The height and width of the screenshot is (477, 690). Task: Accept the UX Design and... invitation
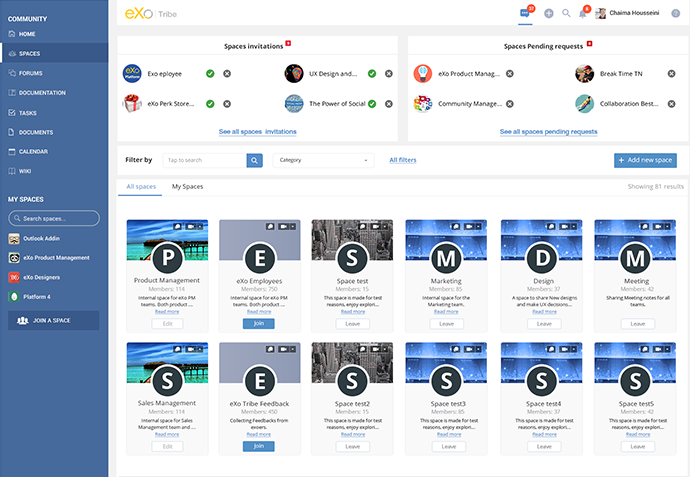[x=372, y=73]
